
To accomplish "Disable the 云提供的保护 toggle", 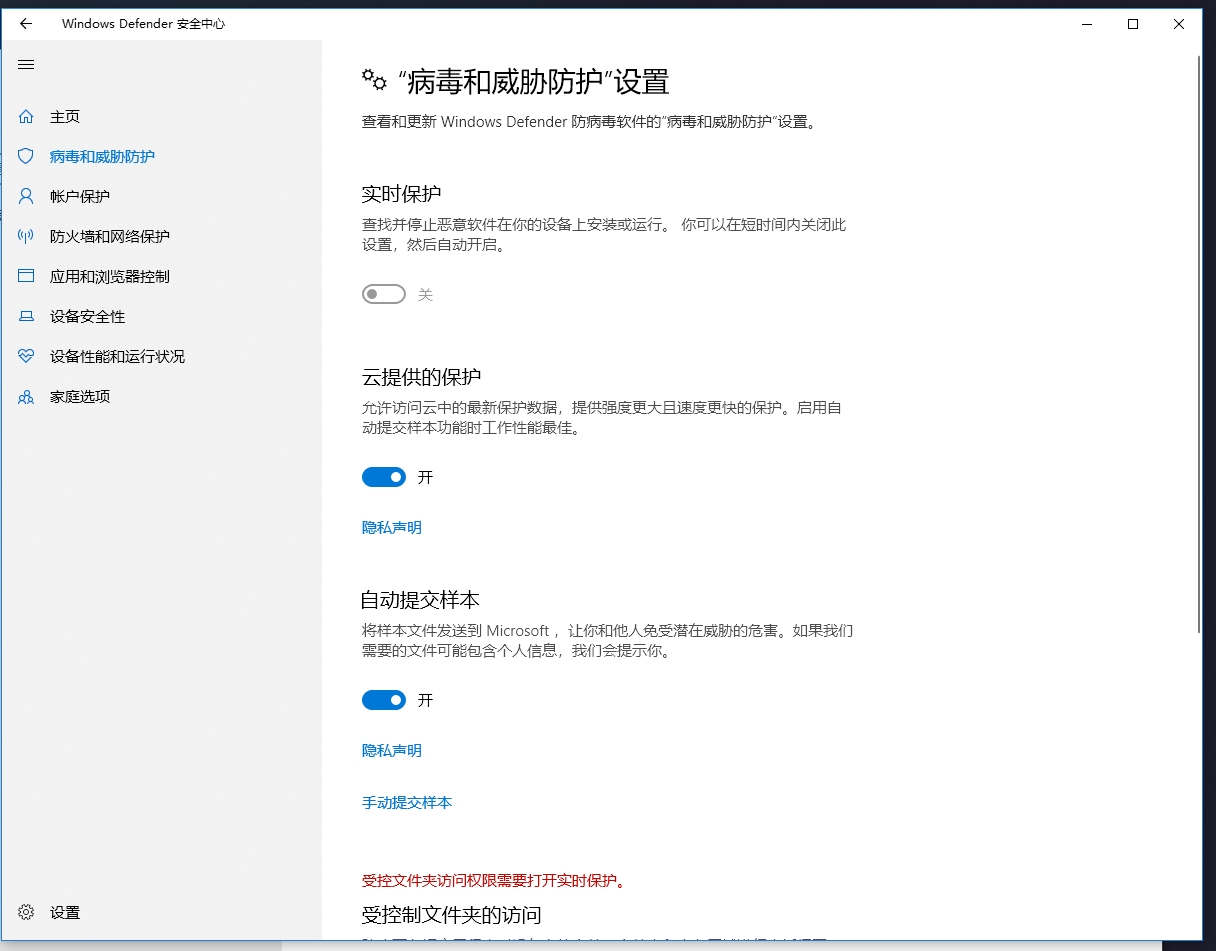I will pyautogui.click(x=384, y=477).
